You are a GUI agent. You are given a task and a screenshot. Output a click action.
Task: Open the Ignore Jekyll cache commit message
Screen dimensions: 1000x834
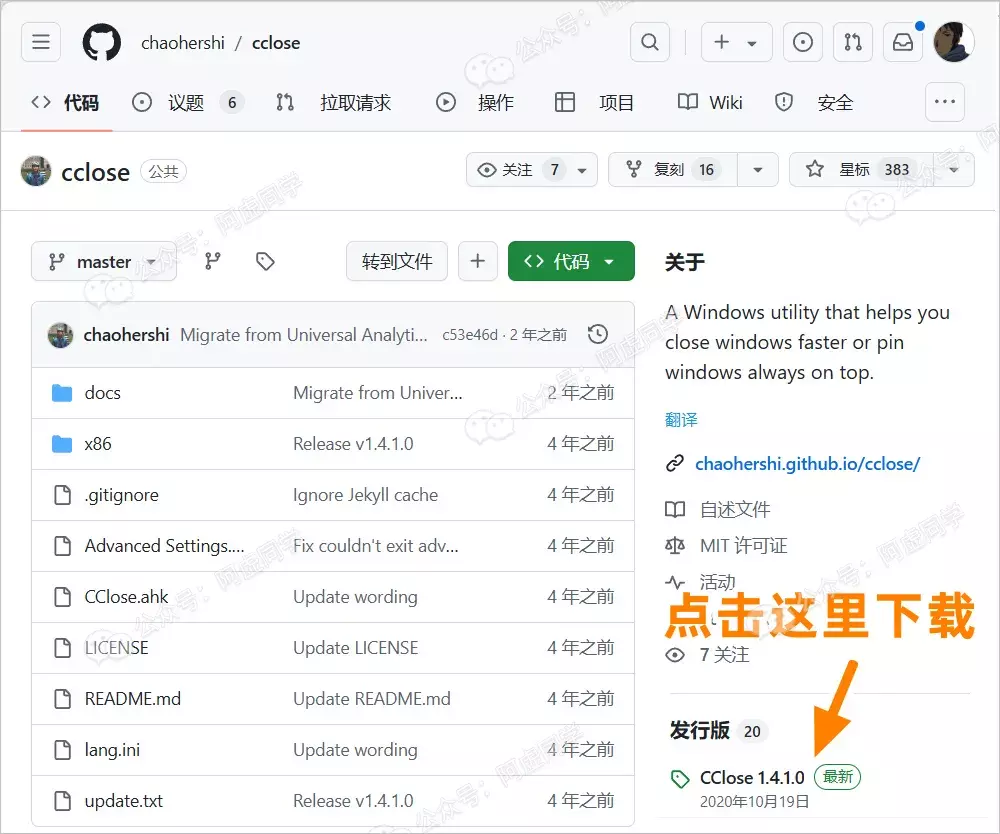click(365, 495)
